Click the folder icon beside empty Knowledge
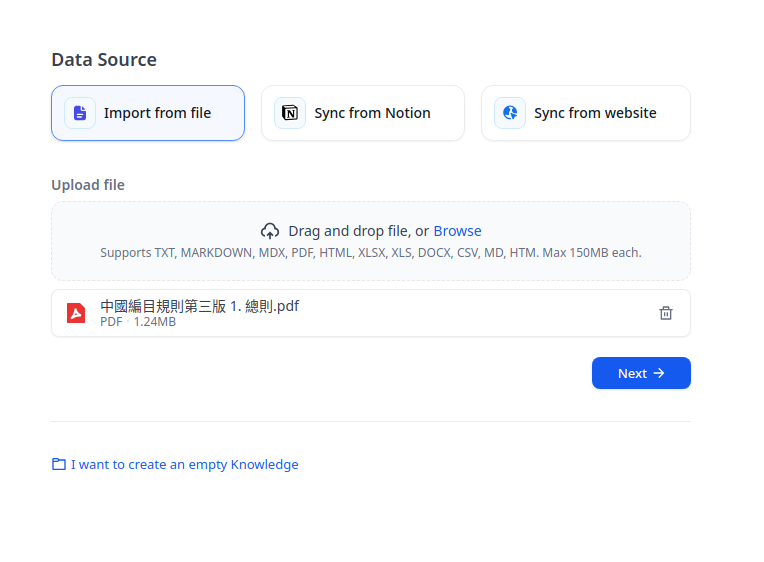The height and width of the screenshot is (562, 764). click(x=59, y=464)
